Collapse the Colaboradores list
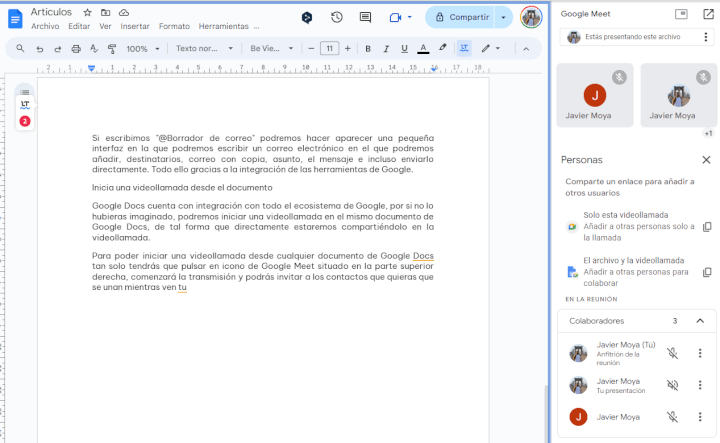This screenshot has height=443, width=720. (700, 321)
